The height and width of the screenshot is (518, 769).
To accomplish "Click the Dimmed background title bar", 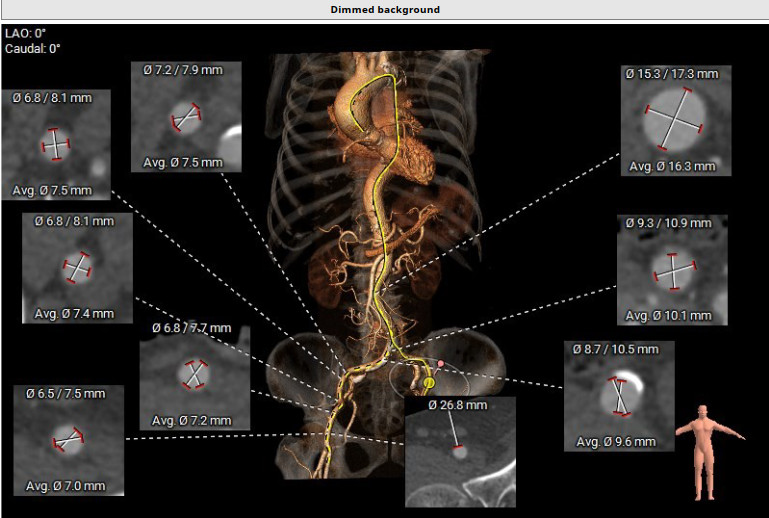I will [x=384, y=10].
